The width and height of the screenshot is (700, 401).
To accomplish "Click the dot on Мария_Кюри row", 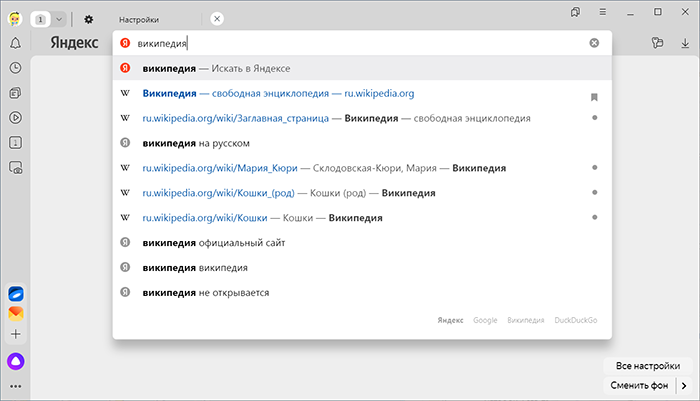I will [x=595, y=167].
